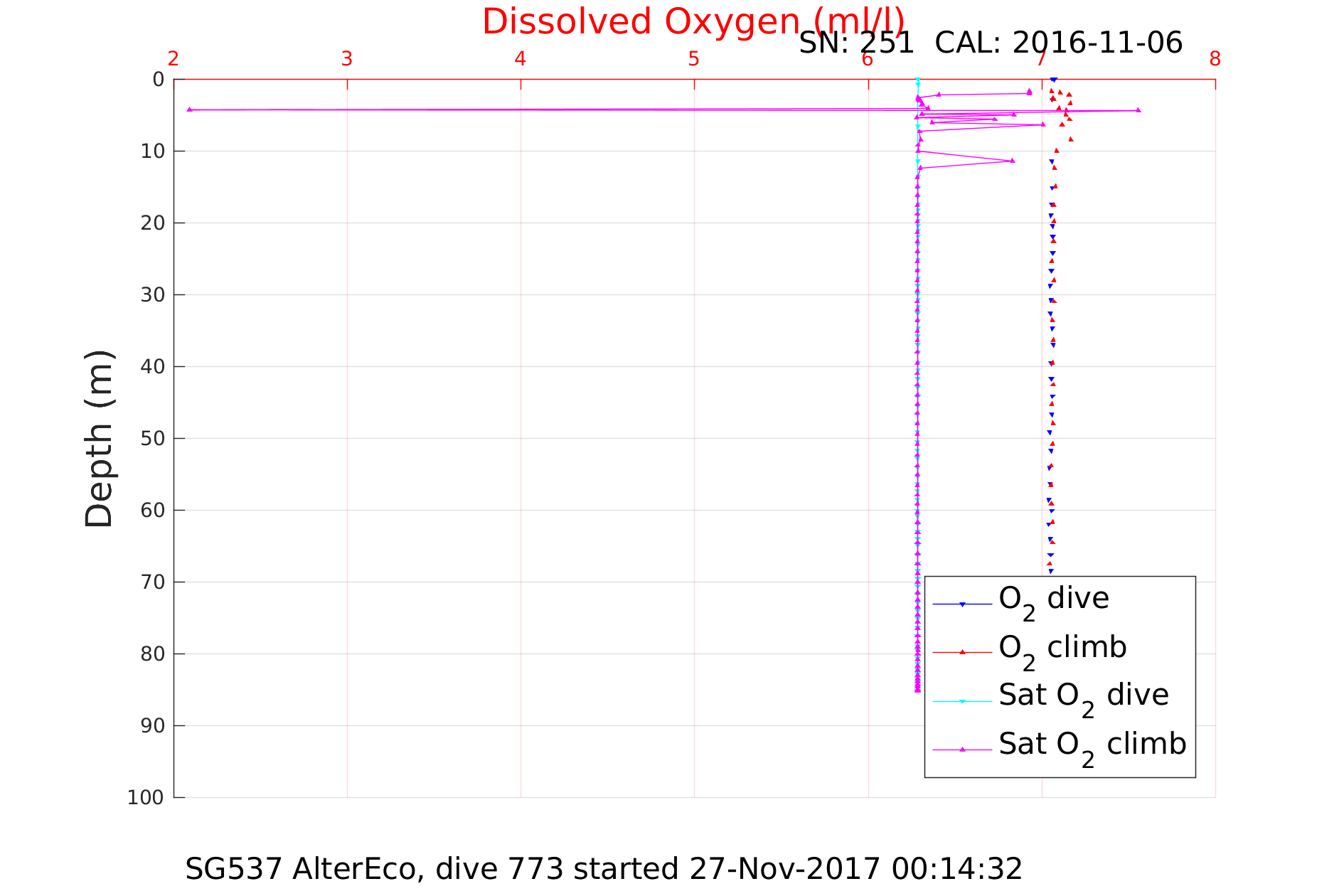This screenshot has height=896, width=1344.
Task: Click the dive 773 footer caption
Action: pyautogui.click(x=604, y=869)
